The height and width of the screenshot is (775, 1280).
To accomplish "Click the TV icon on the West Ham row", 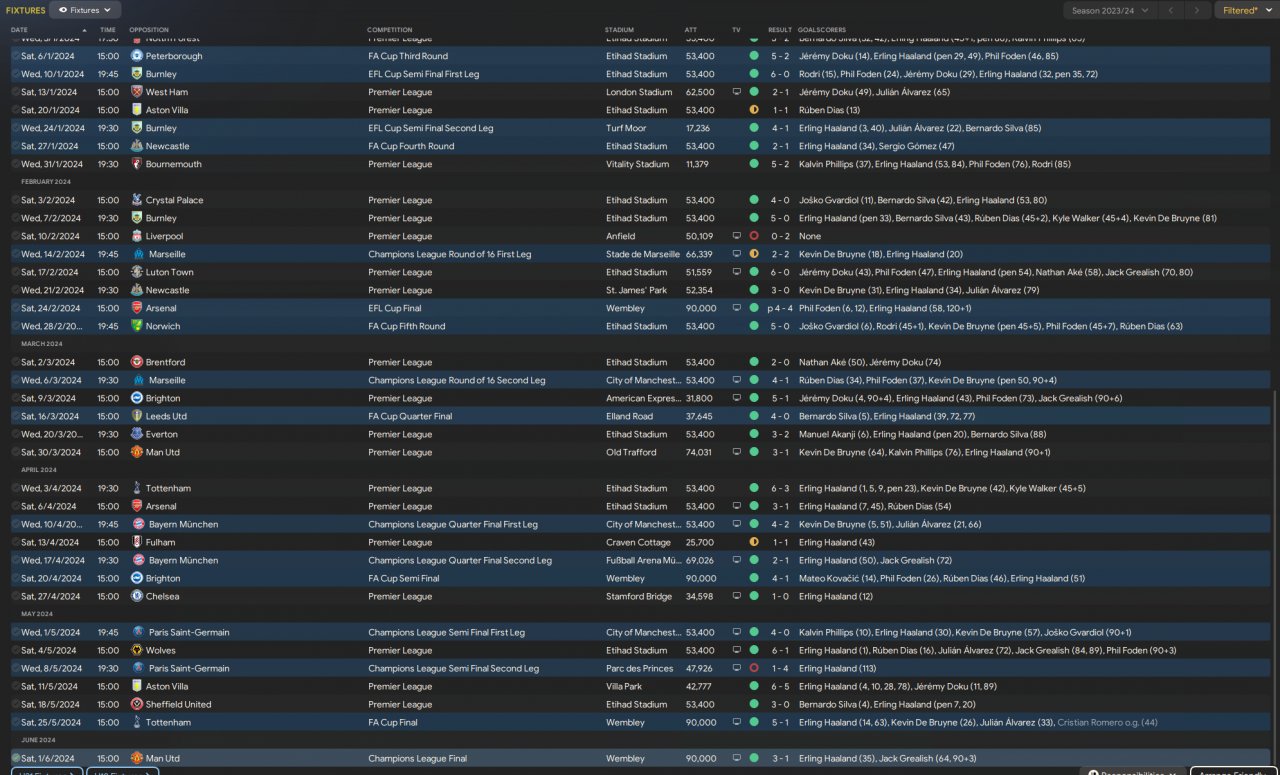I will click(x=737, y=92).
